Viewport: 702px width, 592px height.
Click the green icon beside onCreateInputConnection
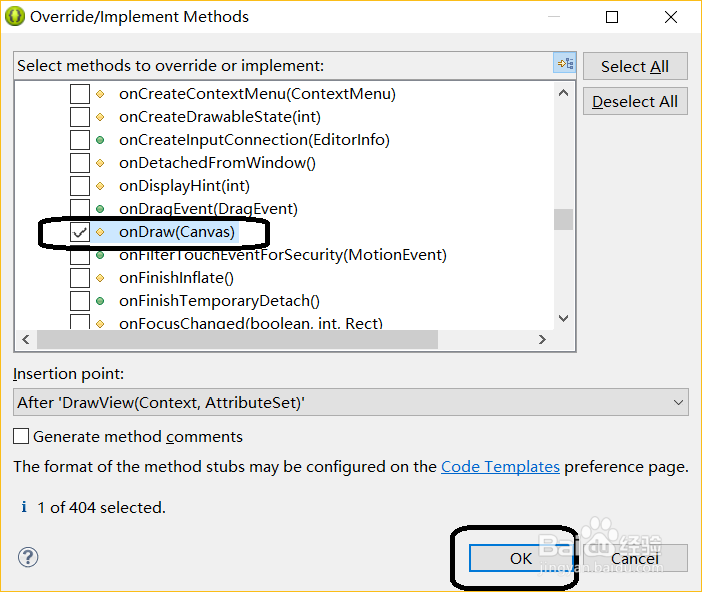[x=100, y=140]
